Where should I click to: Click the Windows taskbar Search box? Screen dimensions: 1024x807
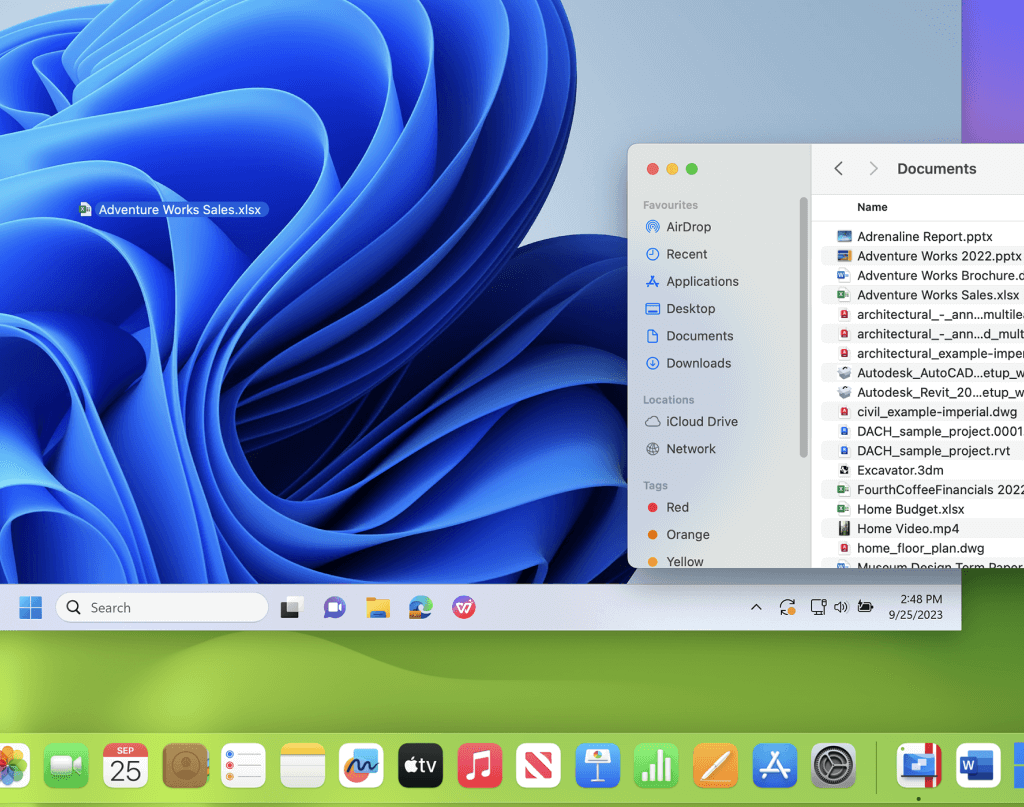click(x=162, y=607)
